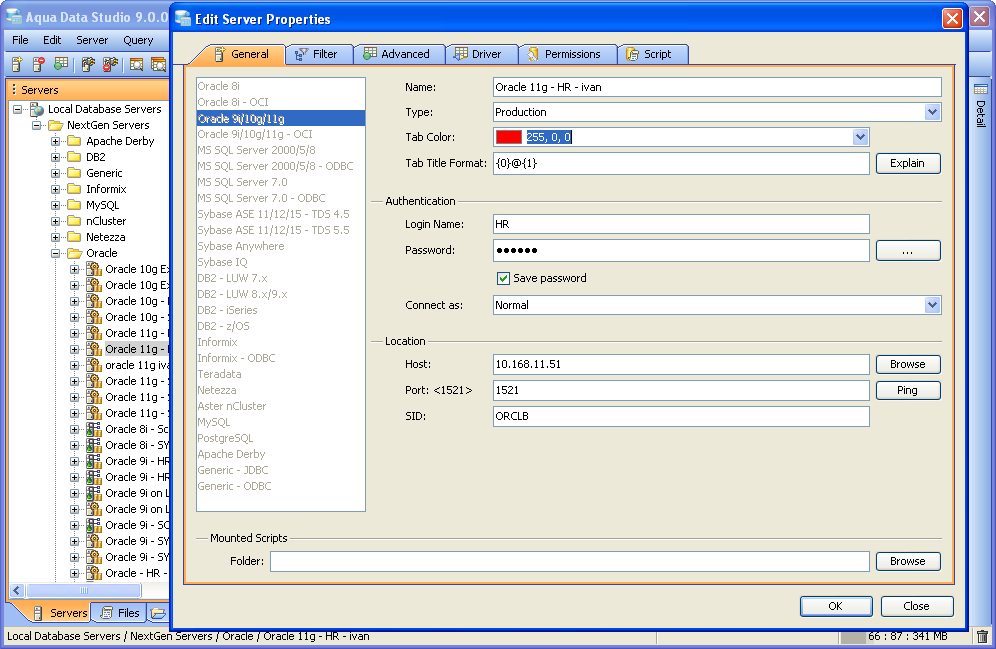Click the 'Oracle 9i - SC' server icon

94,525
